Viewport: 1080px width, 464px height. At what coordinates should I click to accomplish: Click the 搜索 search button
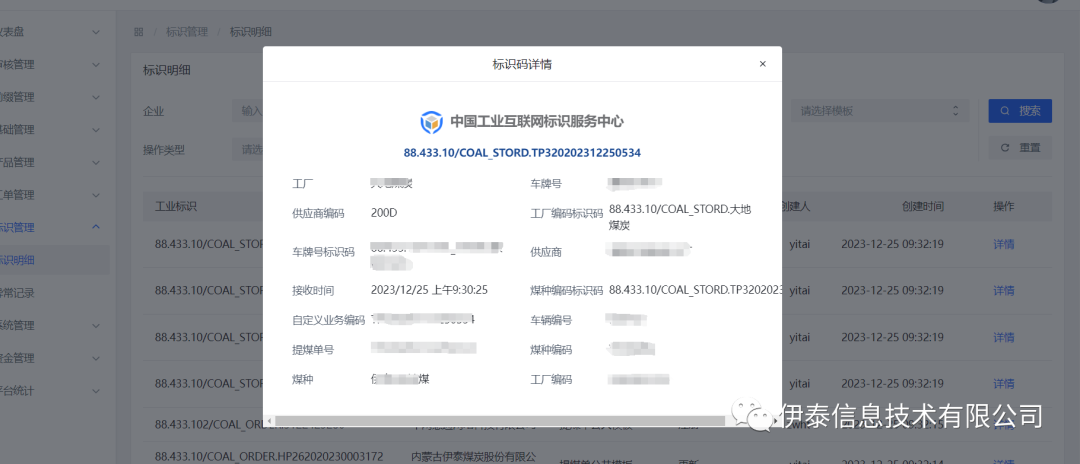[x=1020, y=111]
